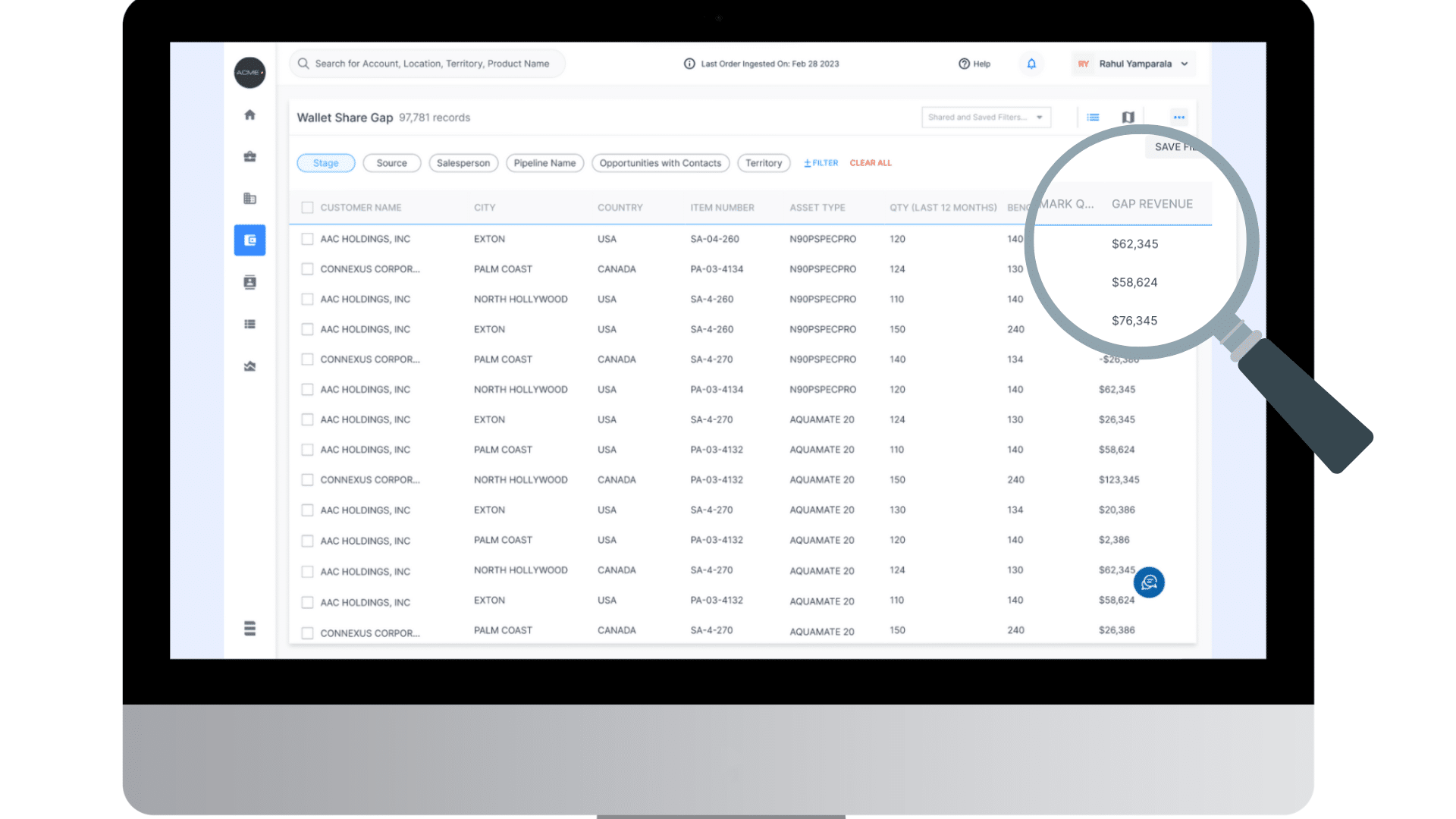Switch to the Stage filter tab

pyautogui.click(x=325, y=162)
